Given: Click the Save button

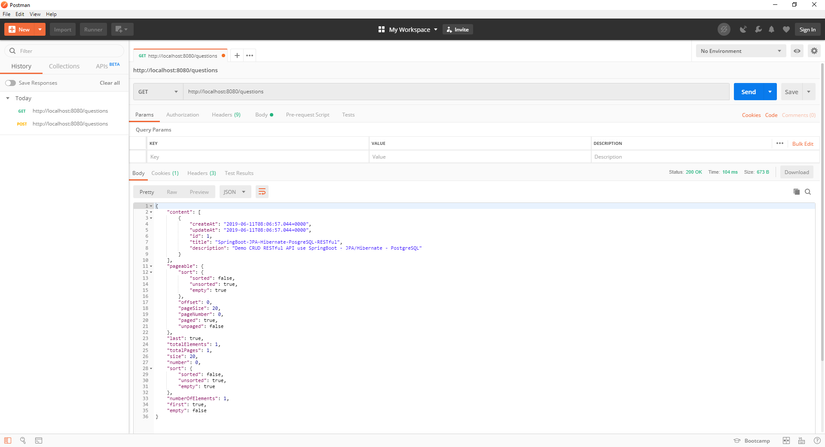Looking at the screenshot, I should [x=791, y=92].
